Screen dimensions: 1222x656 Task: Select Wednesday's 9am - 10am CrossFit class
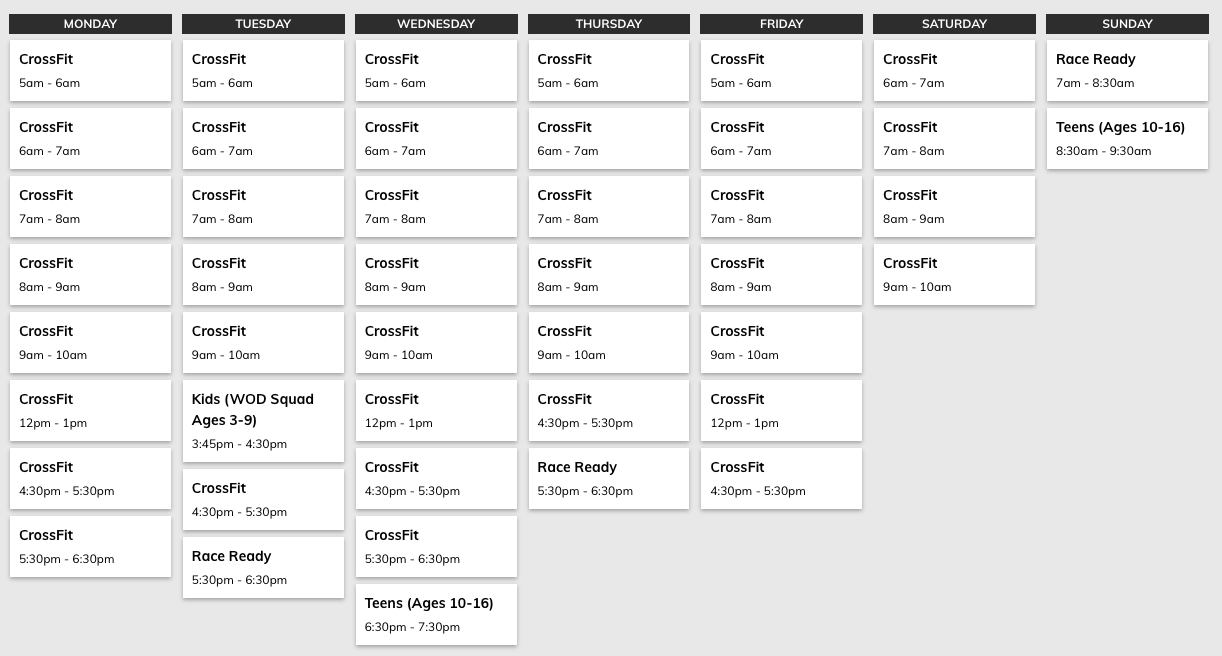[436, 342]
